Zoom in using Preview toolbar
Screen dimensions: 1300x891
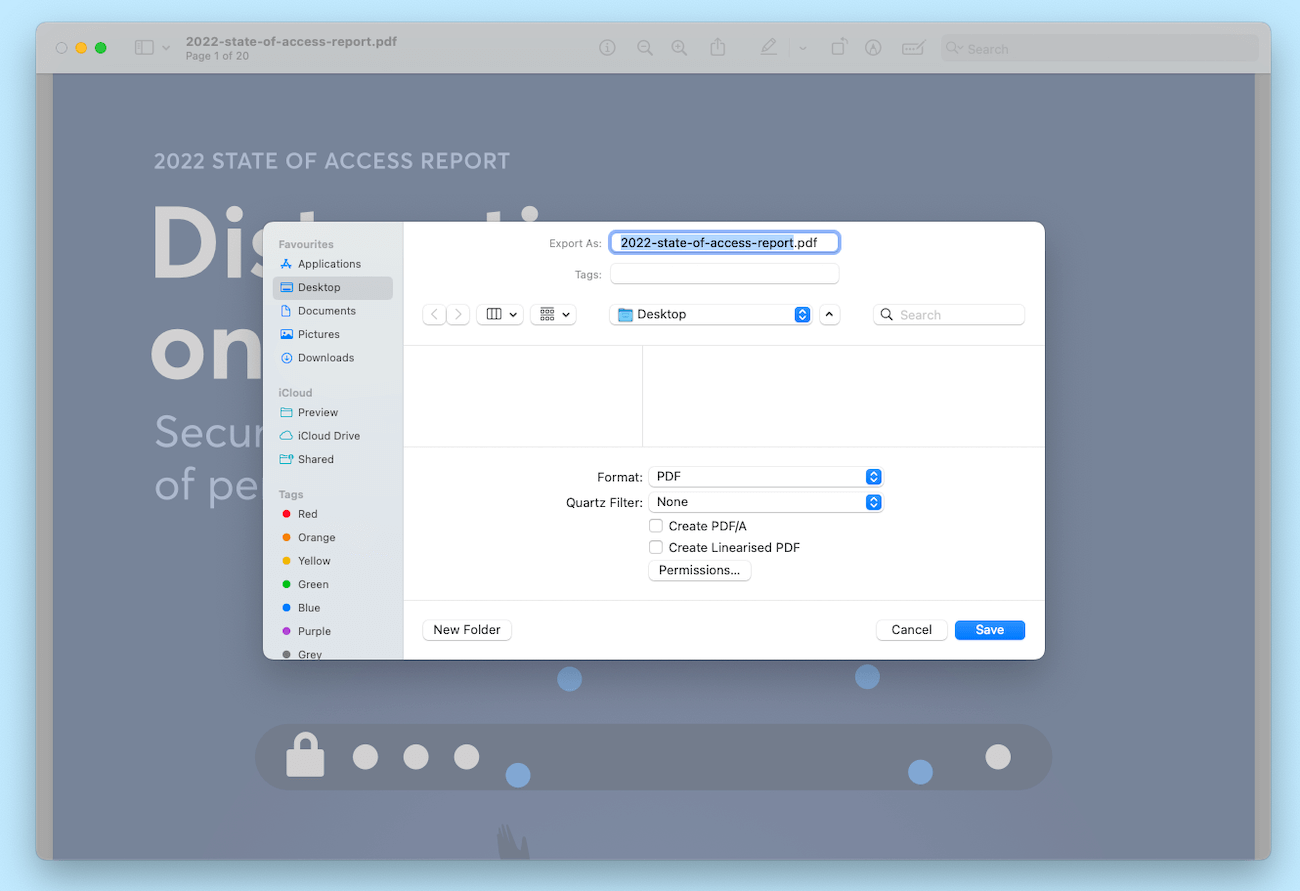click(679, 48)
